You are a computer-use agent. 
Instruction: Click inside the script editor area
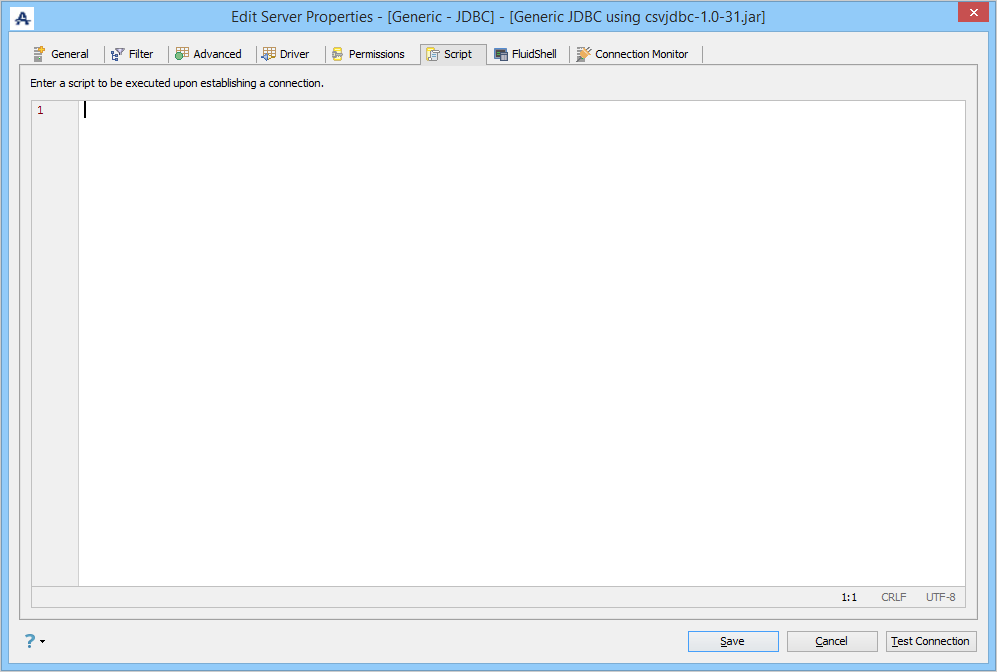coord(521,343)
